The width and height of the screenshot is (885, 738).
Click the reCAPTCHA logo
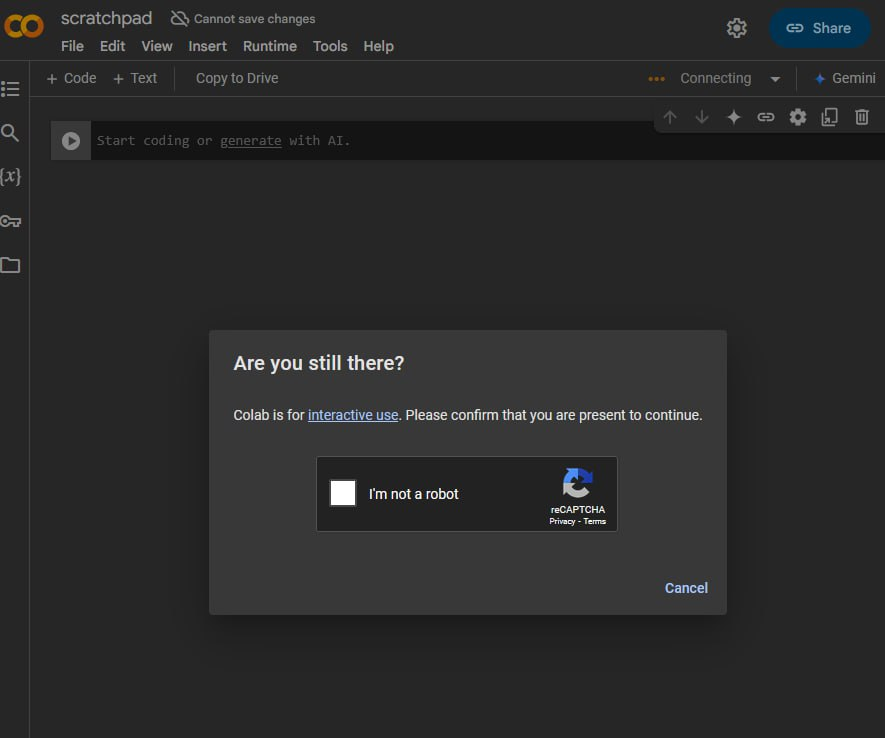pos(577,483)
